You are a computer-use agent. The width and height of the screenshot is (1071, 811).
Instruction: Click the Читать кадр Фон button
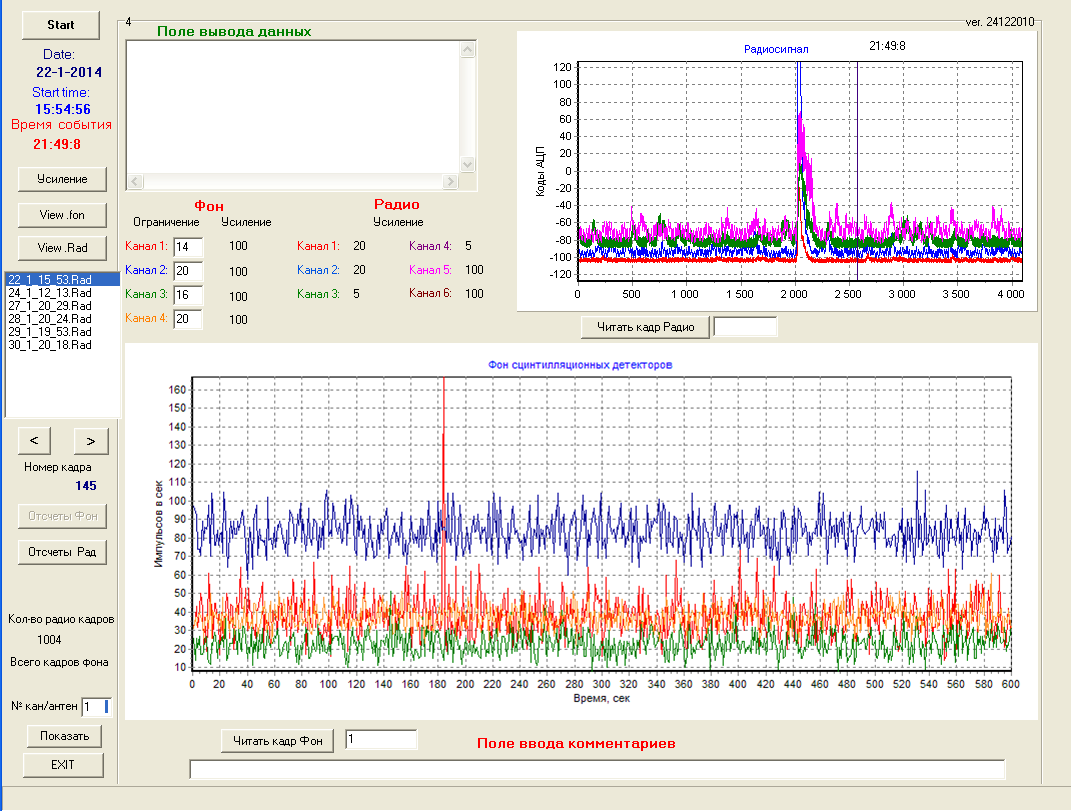coord(277,741)
